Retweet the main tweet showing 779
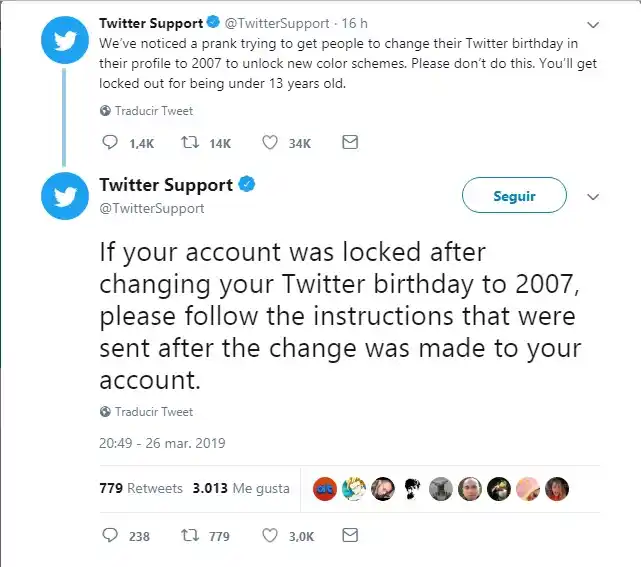 187,536
